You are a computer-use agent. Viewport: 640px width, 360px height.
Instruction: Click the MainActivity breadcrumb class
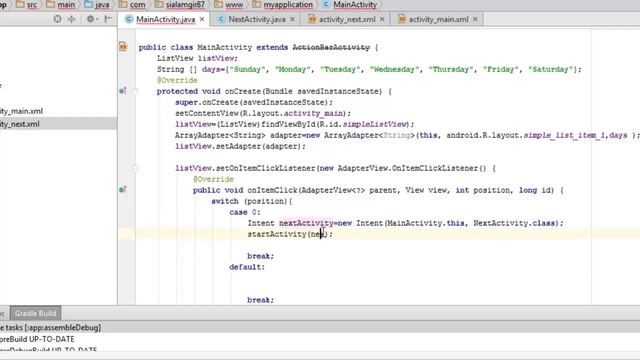(x=350, y=5)
